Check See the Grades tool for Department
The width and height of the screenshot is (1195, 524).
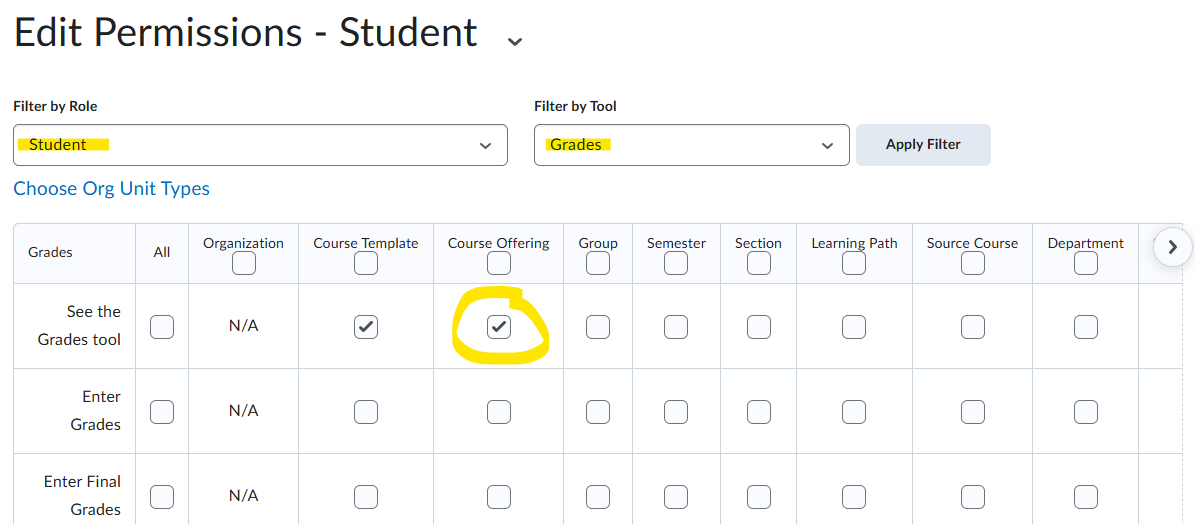(1086, 327)
